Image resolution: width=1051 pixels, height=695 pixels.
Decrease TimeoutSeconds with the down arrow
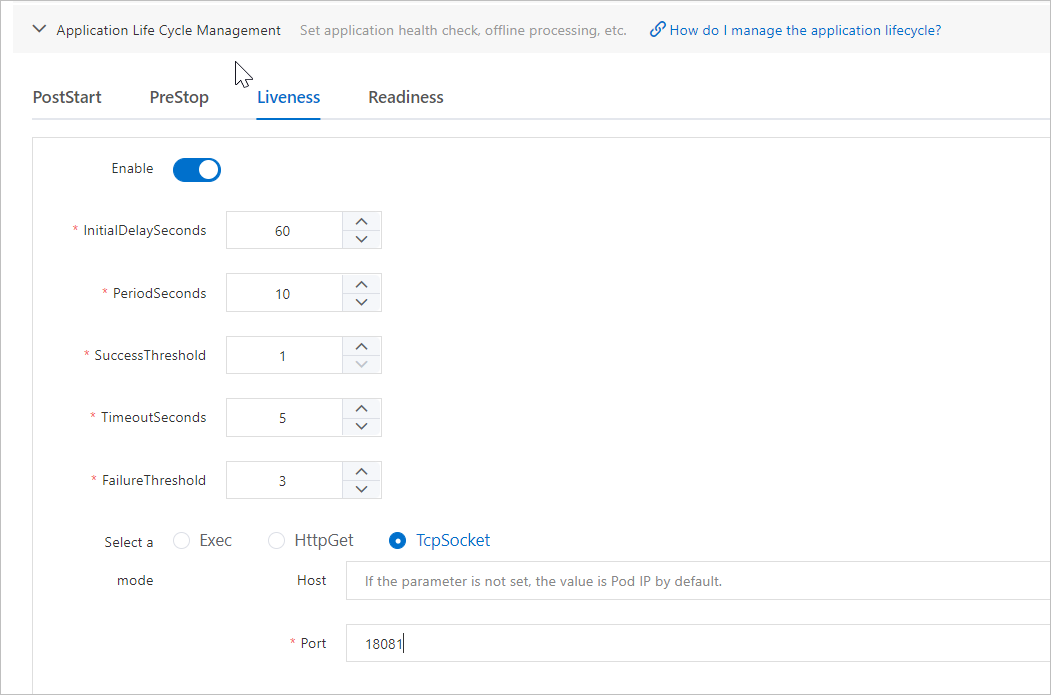(x=361, y=427)
